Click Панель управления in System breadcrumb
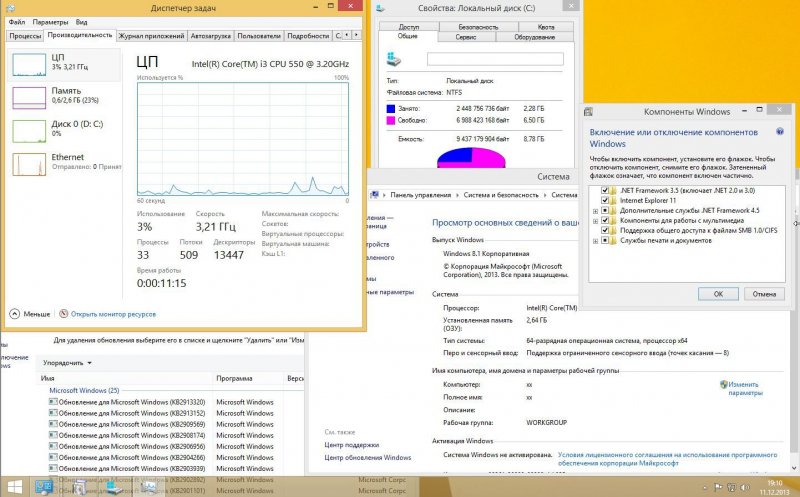The image size is (800, 497). [x=420, y=195]
